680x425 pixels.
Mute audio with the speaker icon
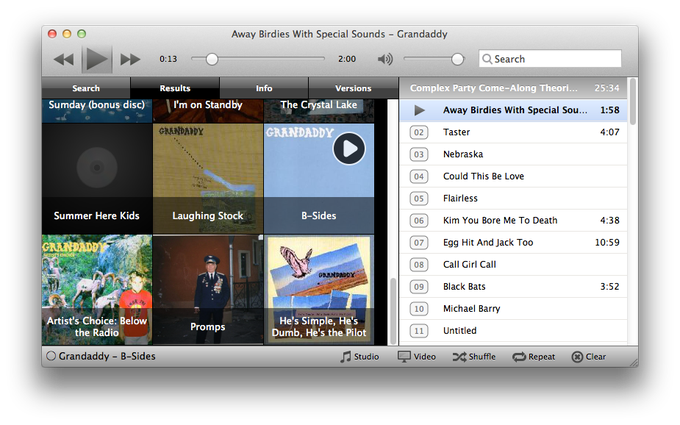pyautogui.click(x=385, y=59)
